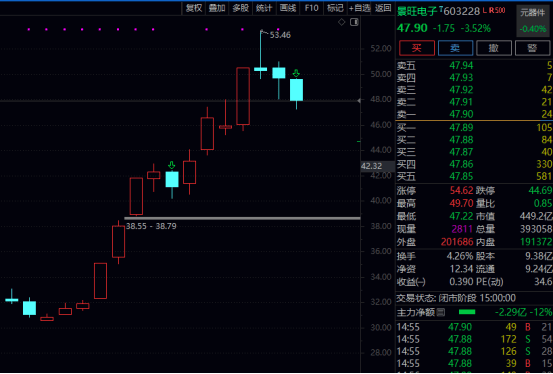Viewport: 553px width, 374px height.
Task: Click the 元器件 sector box
Action: pos(533,21)
